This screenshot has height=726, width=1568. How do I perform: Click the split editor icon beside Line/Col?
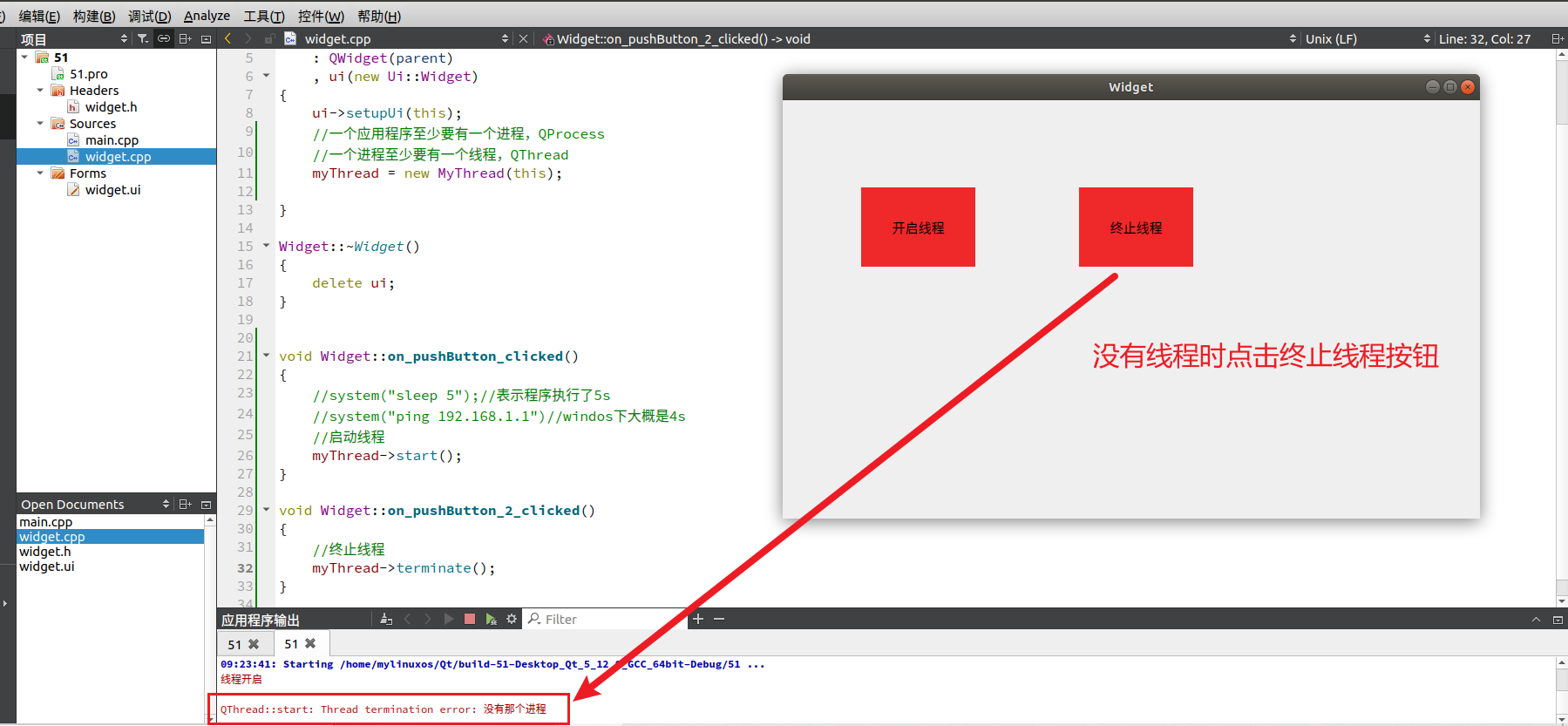(x=1557, y=38)
